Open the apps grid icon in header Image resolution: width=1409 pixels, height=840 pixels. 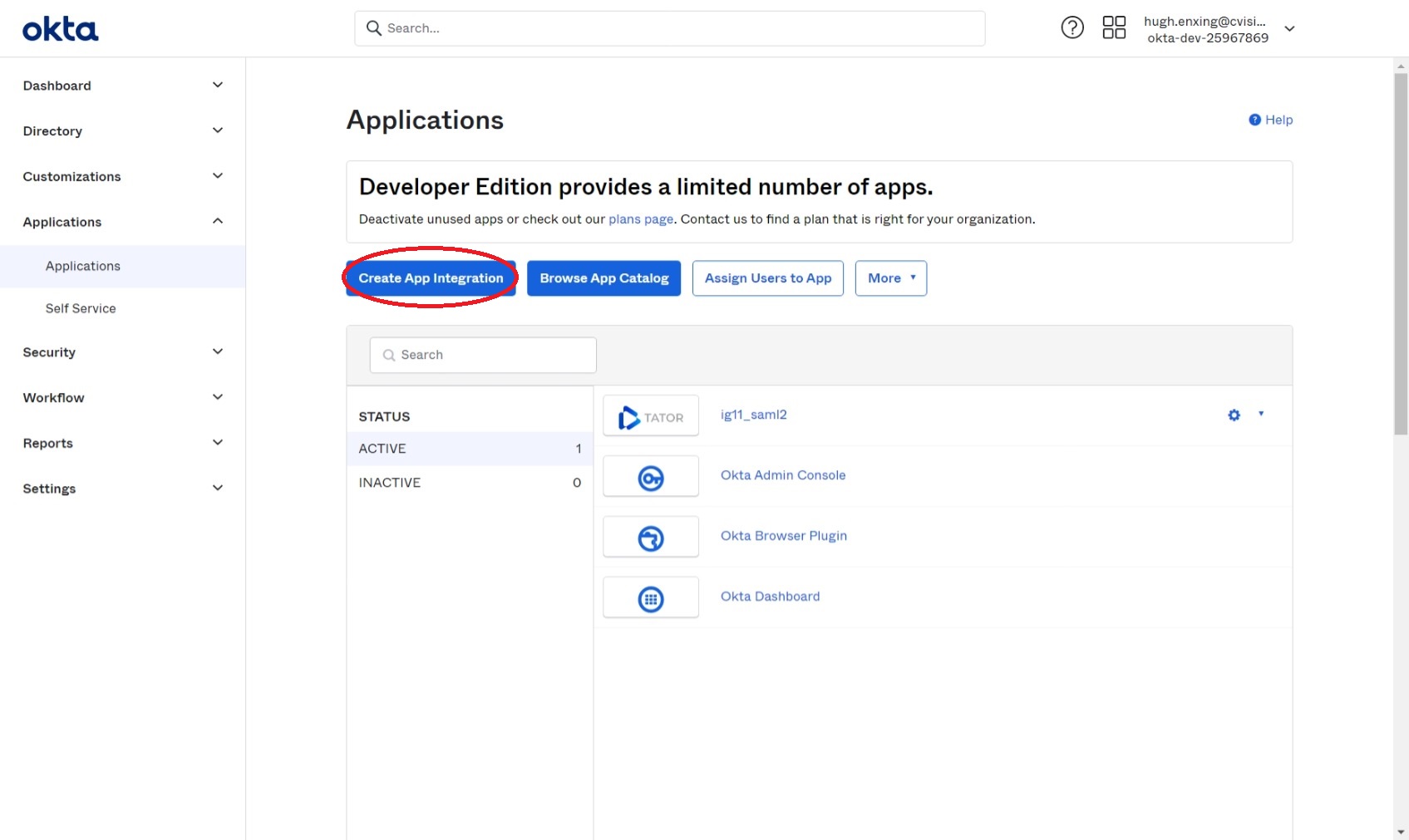(x=1114, y=28)
